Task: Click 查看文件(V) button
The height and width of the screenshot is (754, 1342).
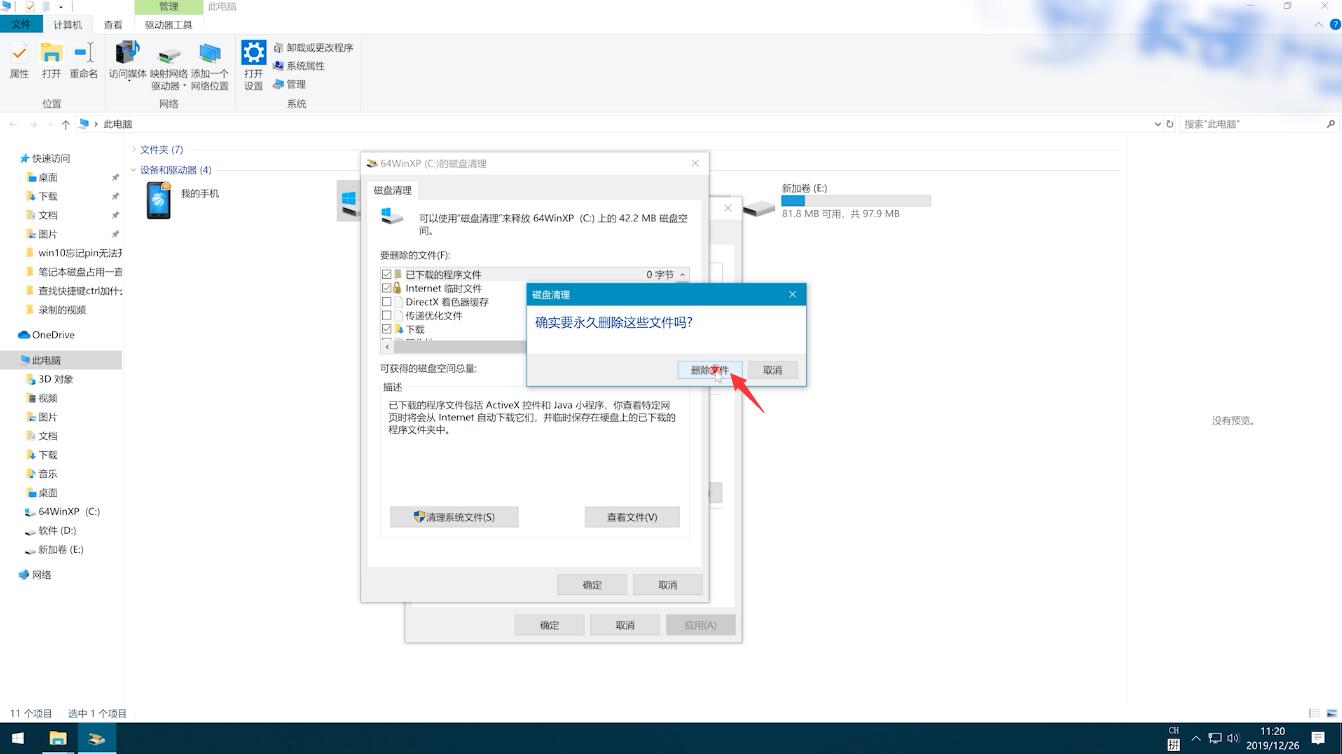Action: 632,517
